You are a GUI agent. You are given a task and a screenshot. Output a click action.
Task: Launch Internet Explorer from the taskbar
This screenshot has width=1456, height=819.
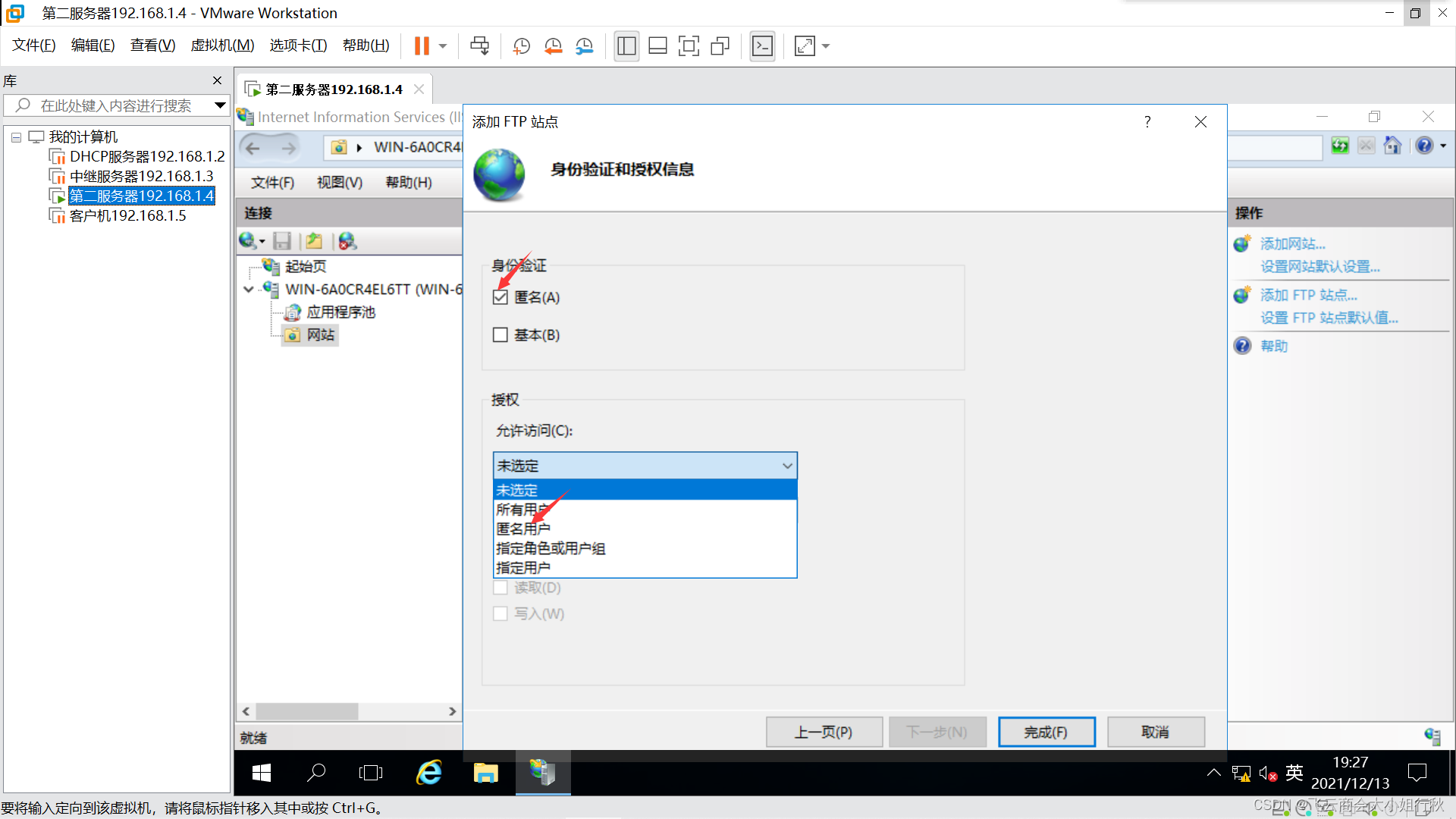click(429, 773)
